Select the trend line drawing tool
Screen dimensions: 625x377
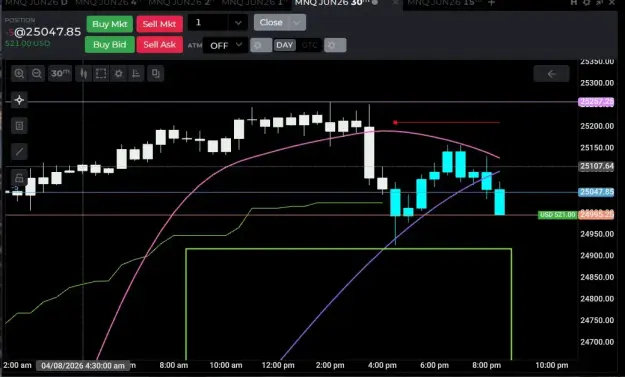19,151
